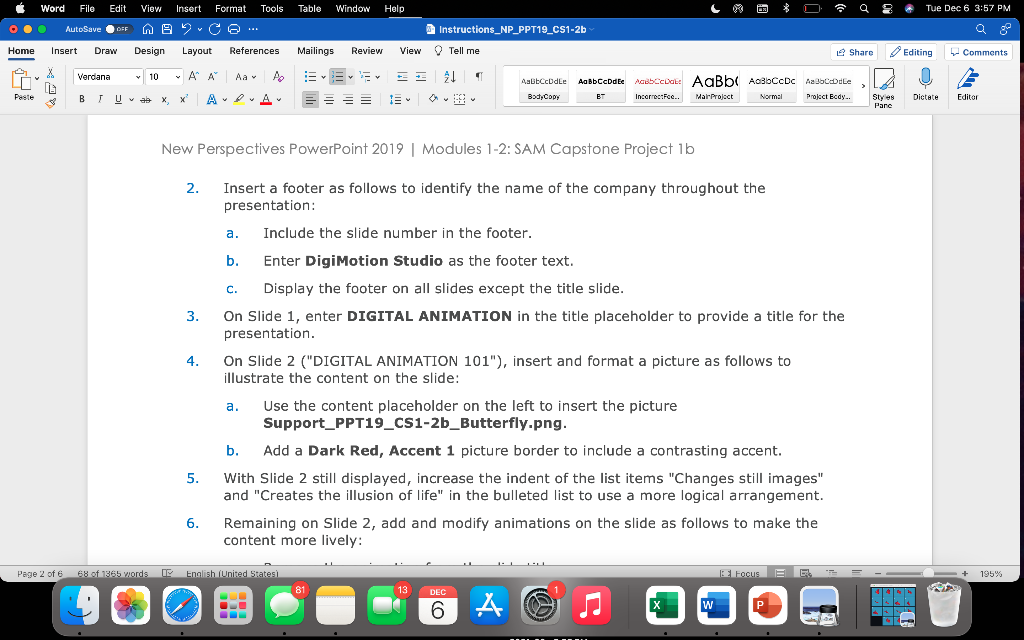Select Justify paragraph alignment
The height and width of the screenshot is (640, 1024).
click(x=366, y=99)
